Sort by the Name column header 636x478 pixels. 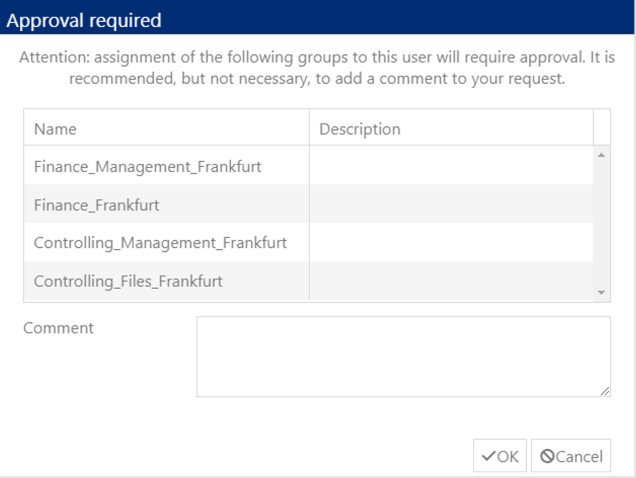pyautogui.click(x=166, y=127)
